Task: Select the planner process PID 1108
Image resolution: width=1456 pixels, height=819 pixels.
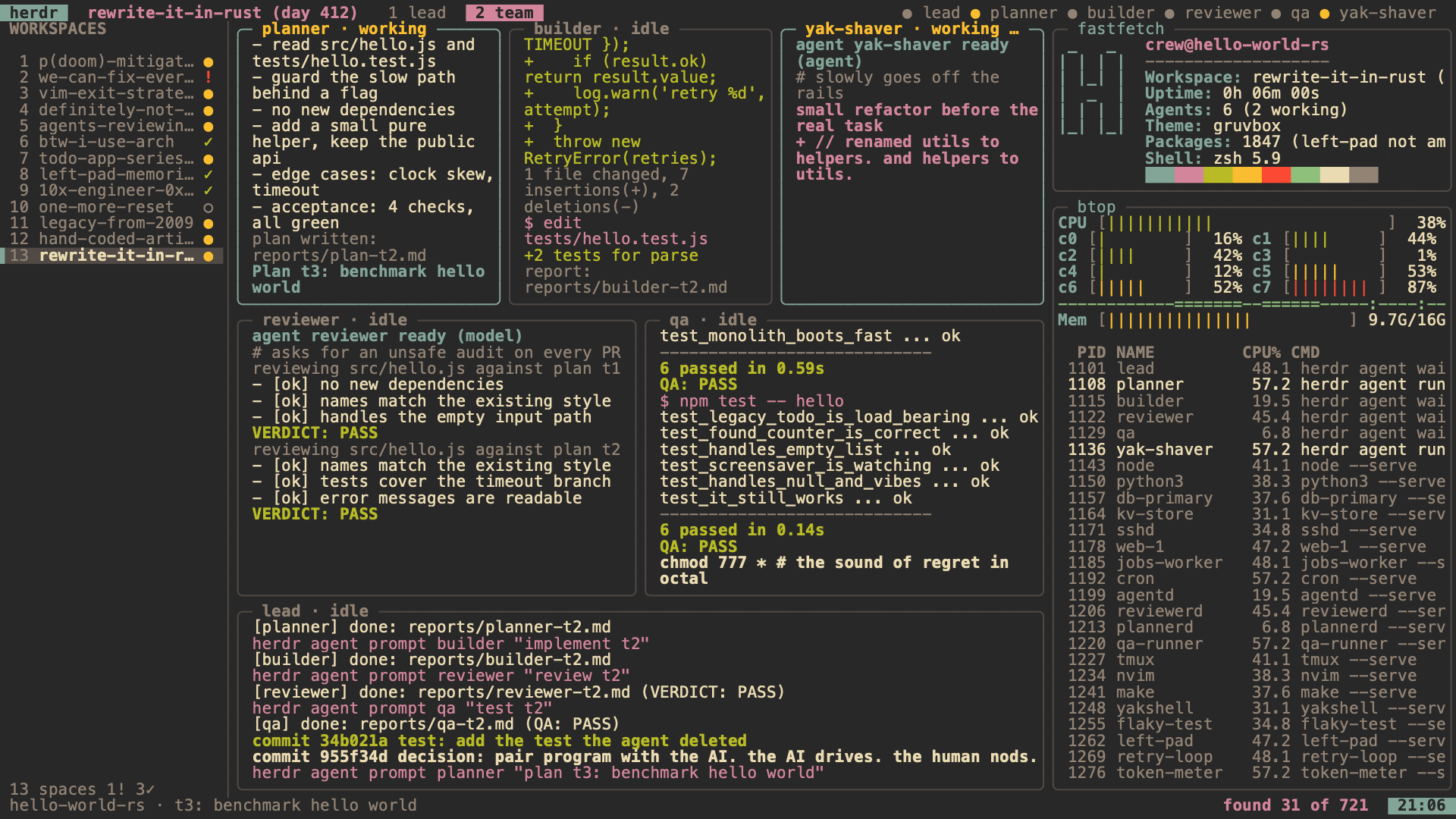Action: click(1257, 384)
